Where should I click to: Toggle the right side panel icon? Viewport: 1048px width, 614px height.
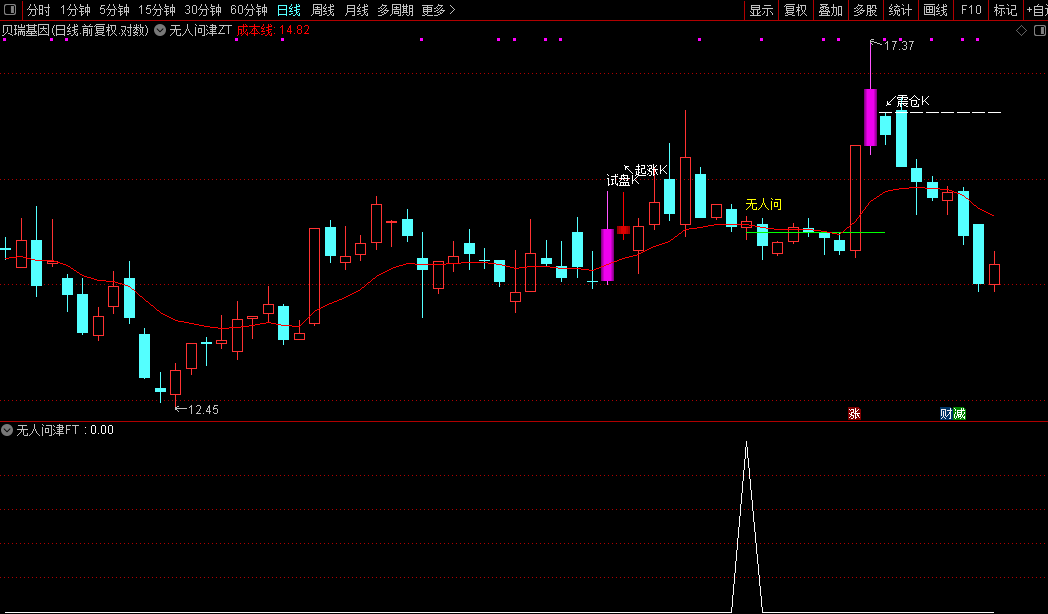1039,31
